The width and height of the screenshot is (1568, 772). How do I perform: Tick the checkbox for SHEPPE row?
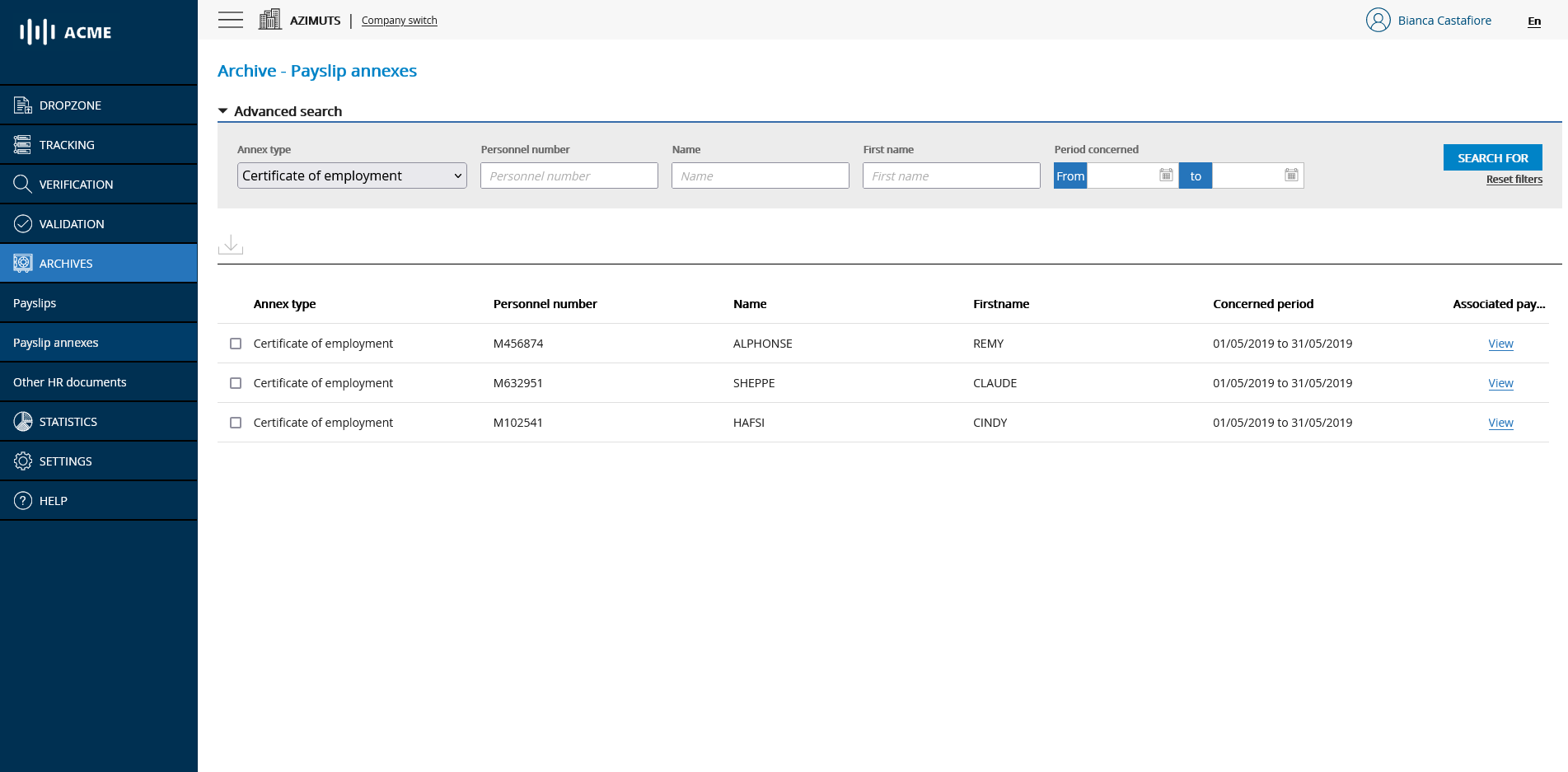(236, 383)
